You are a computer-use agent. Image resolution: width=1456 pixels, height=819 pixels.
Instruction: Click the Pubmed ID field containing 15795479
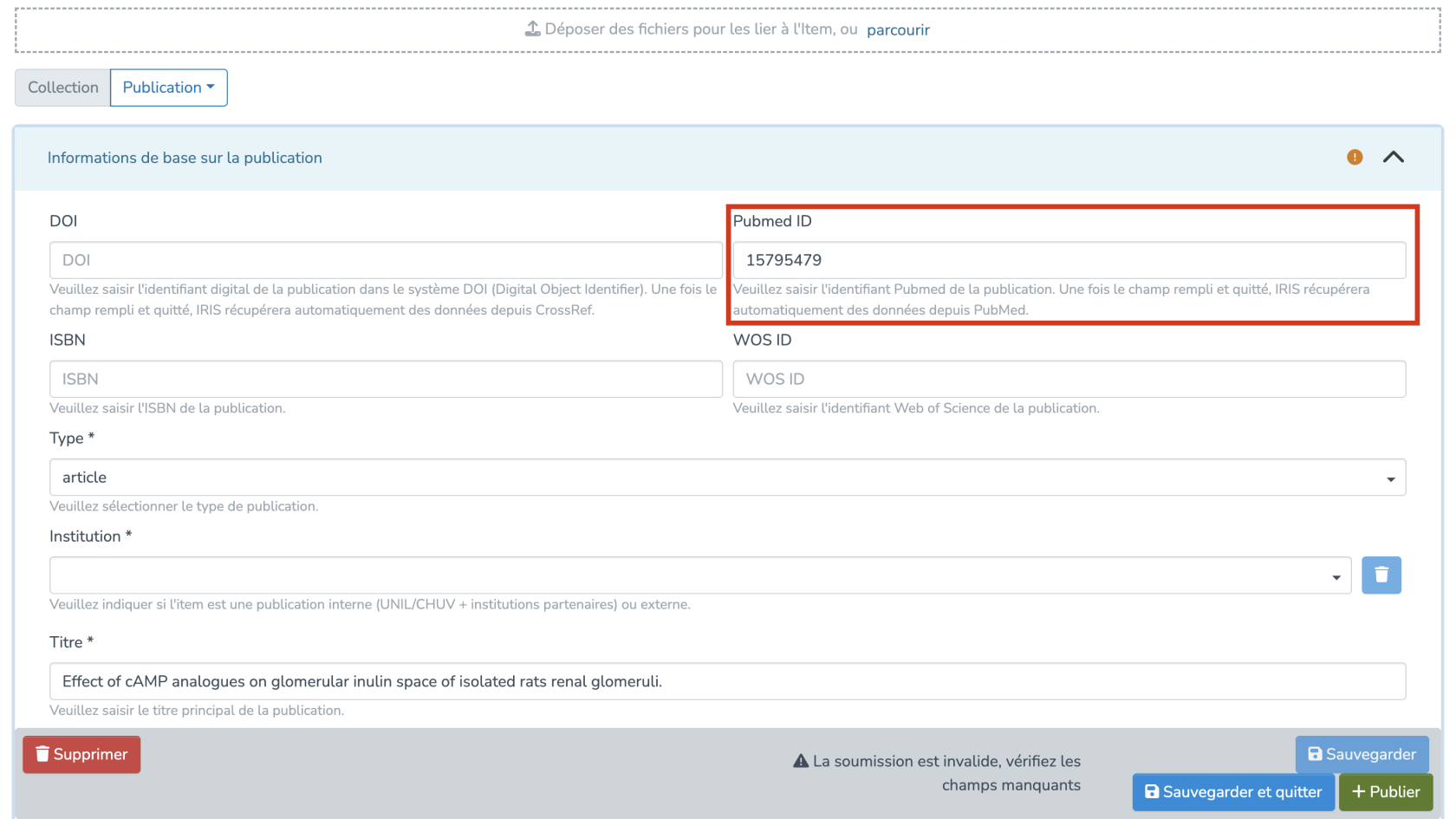(x=1069, y=260)
